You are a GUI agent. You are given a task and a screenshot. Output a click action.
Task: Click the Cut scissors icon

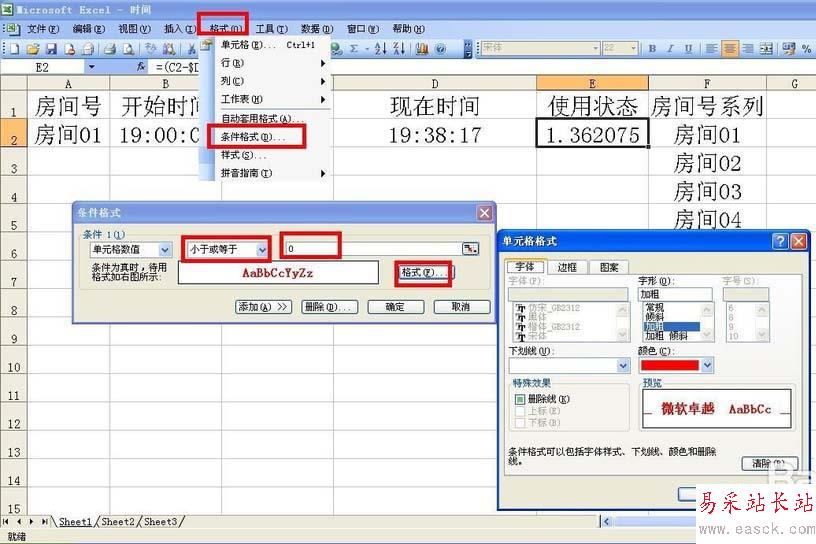pyautogui.click(x=192, y=49)
